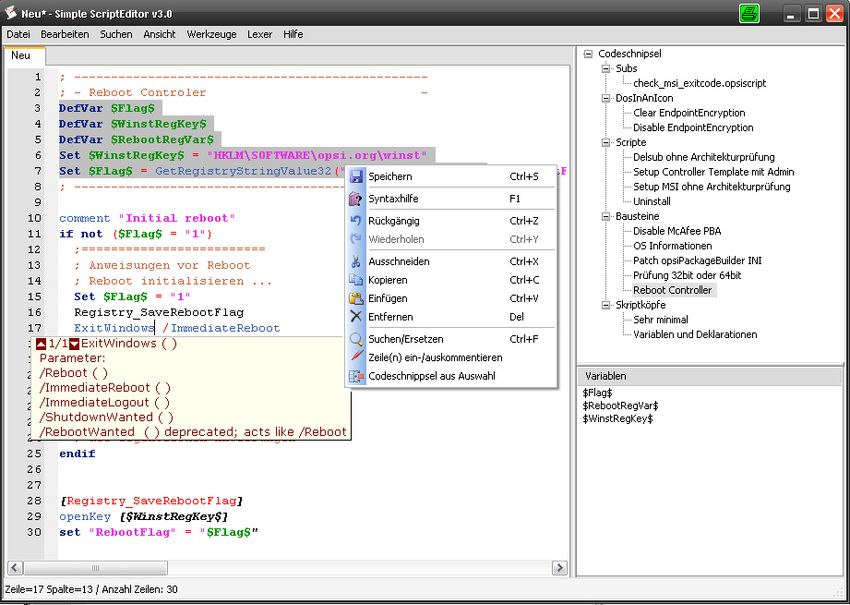Click the Rückgängig undo arrow icon
Viewport: 850px width, 605px height.
(356, 221)
